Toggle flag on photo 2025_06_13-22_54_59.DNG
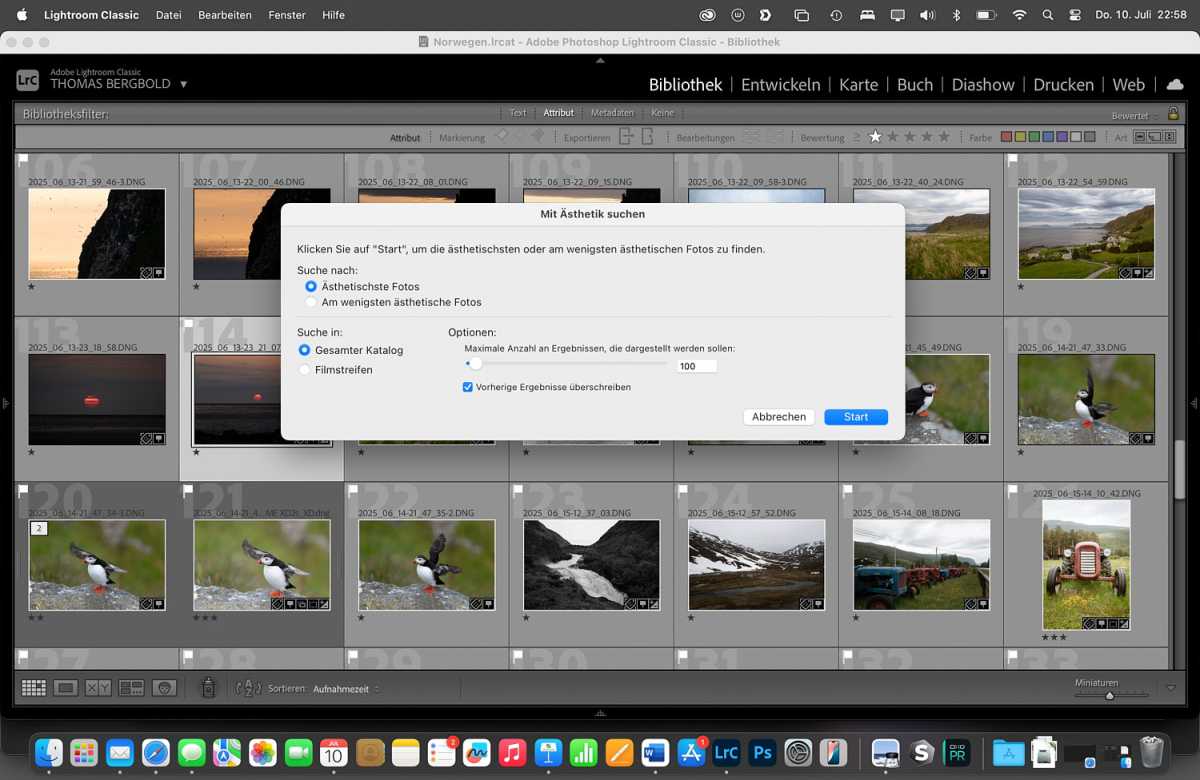 pyautogui.click(x=1013, y=160)
